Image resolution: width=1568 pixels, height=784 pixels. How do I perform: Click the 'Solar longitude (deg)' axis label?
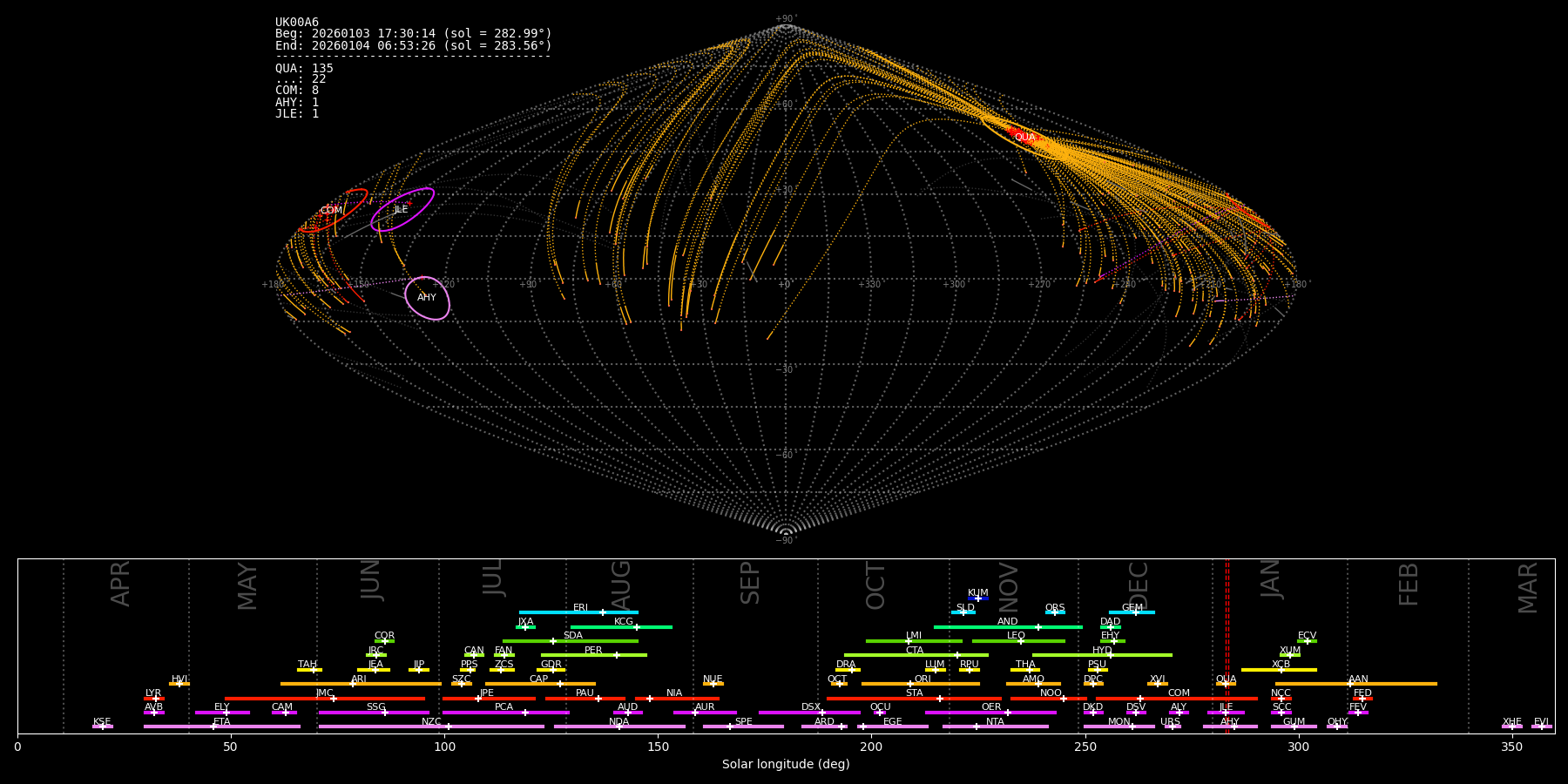tap(785, 764)
